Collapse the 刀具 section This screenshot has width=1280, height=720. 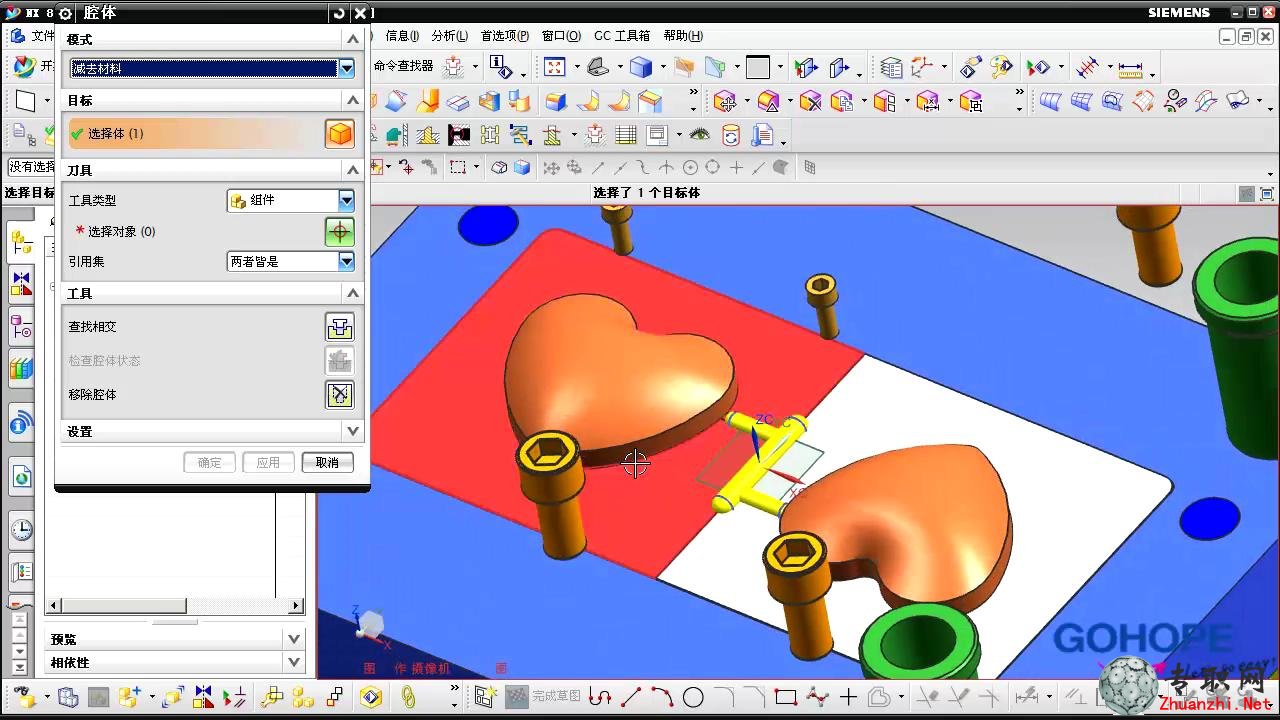tap(353, 170)
